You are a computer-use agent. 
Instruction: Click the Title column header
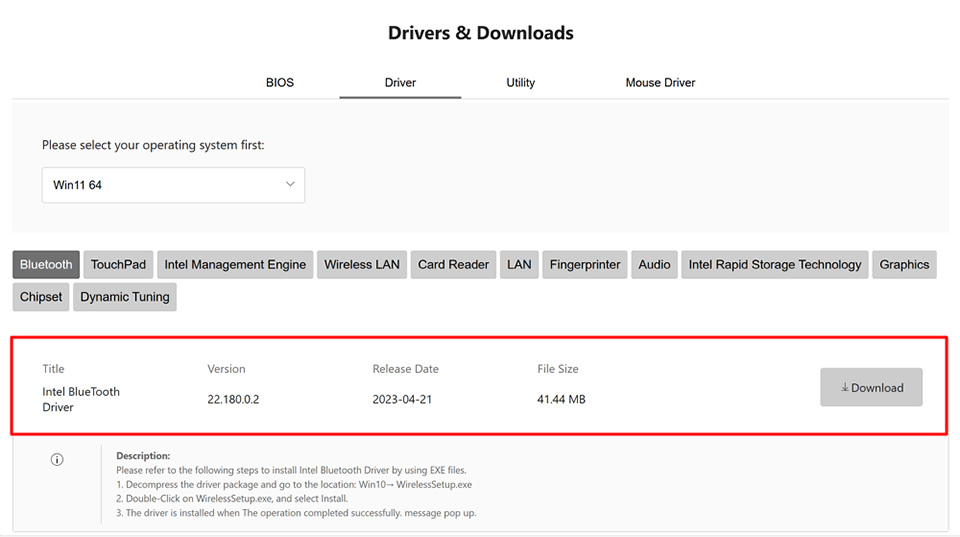tap(53, 369)
